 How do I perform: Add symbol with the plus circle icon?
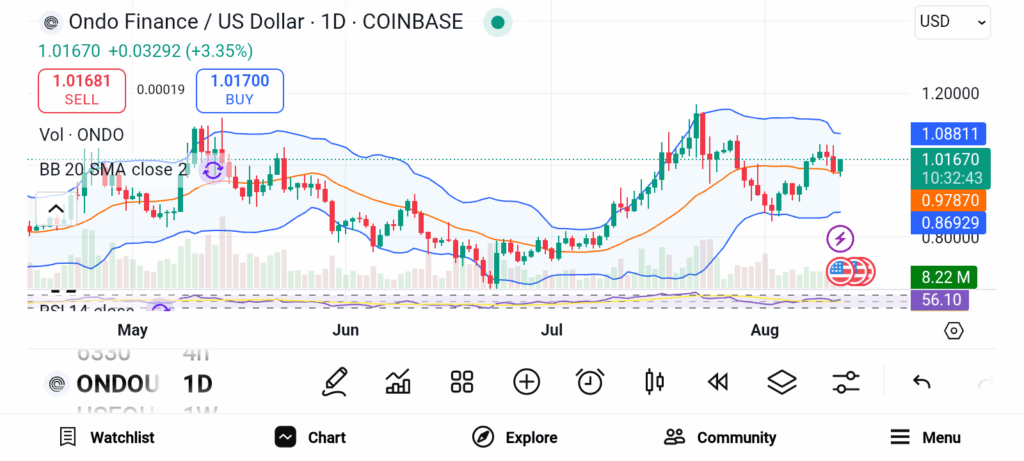click(x=526, y=381)
